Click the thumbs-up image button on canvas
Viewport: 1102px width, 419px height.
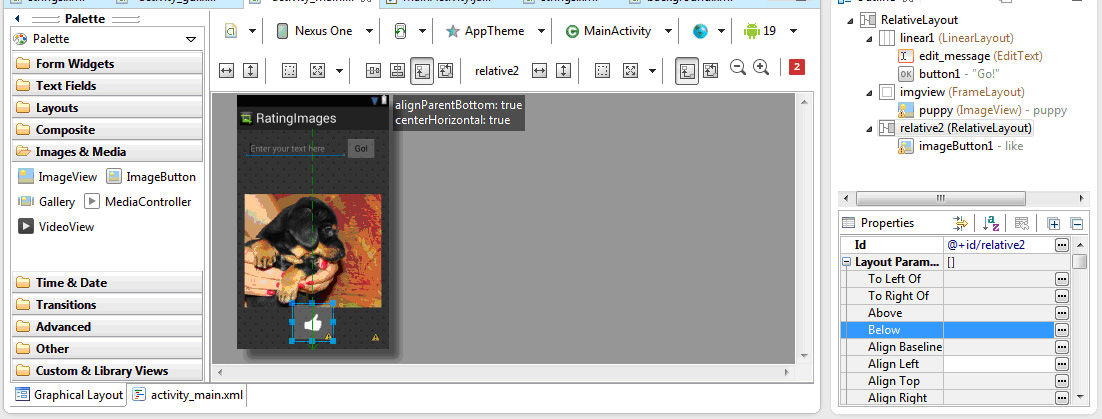tap(312, 323)
